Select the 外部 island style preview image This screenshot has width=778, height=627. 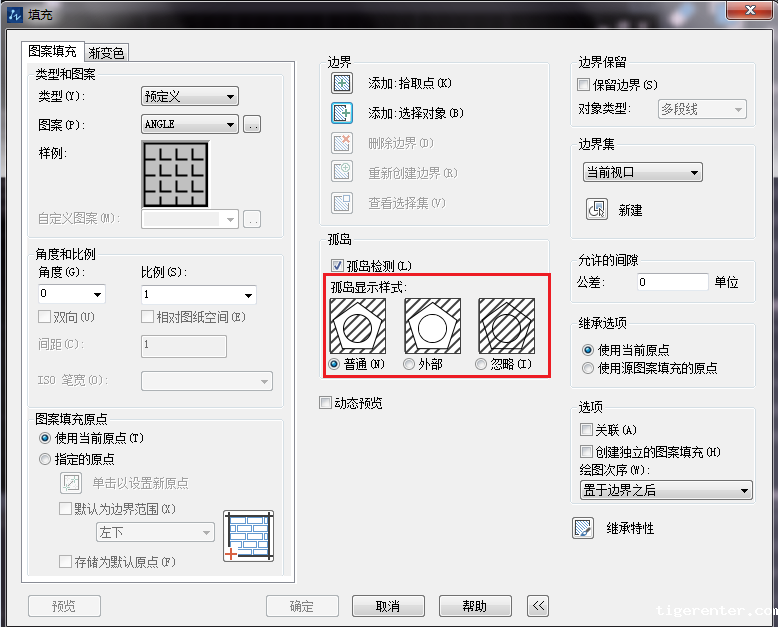coord(430,327)
